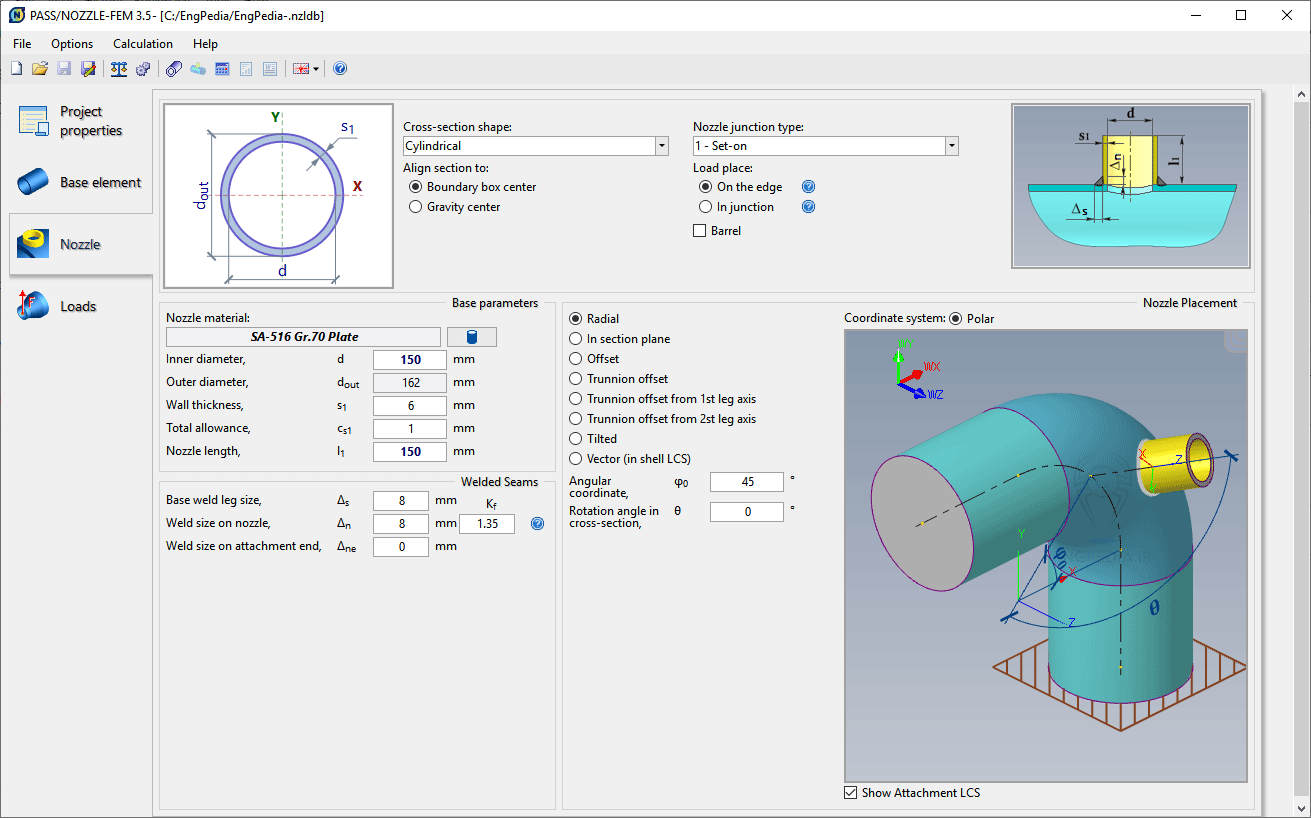Uncheck Show Attachment LCS
The image size is (1311, 818).
tap(851, 793)
